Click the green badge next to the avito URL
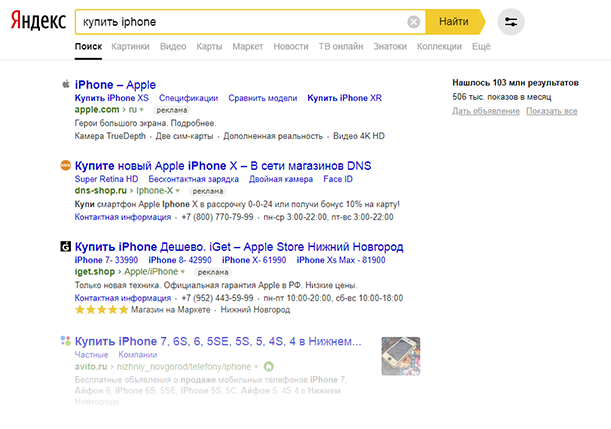Viewport: 611px width, 429px height. point(268,367)
